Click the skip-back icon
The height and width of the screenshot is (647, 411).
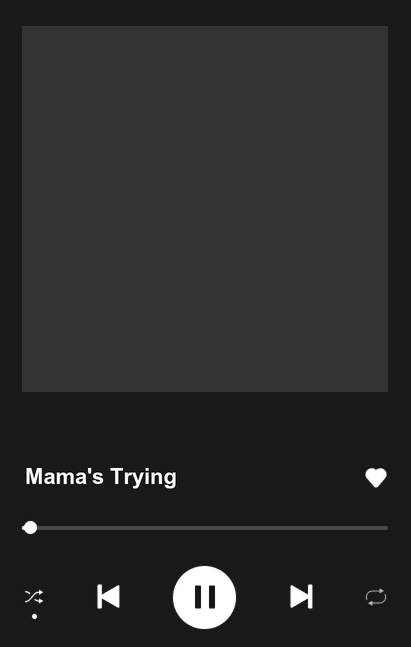(109, 596)
